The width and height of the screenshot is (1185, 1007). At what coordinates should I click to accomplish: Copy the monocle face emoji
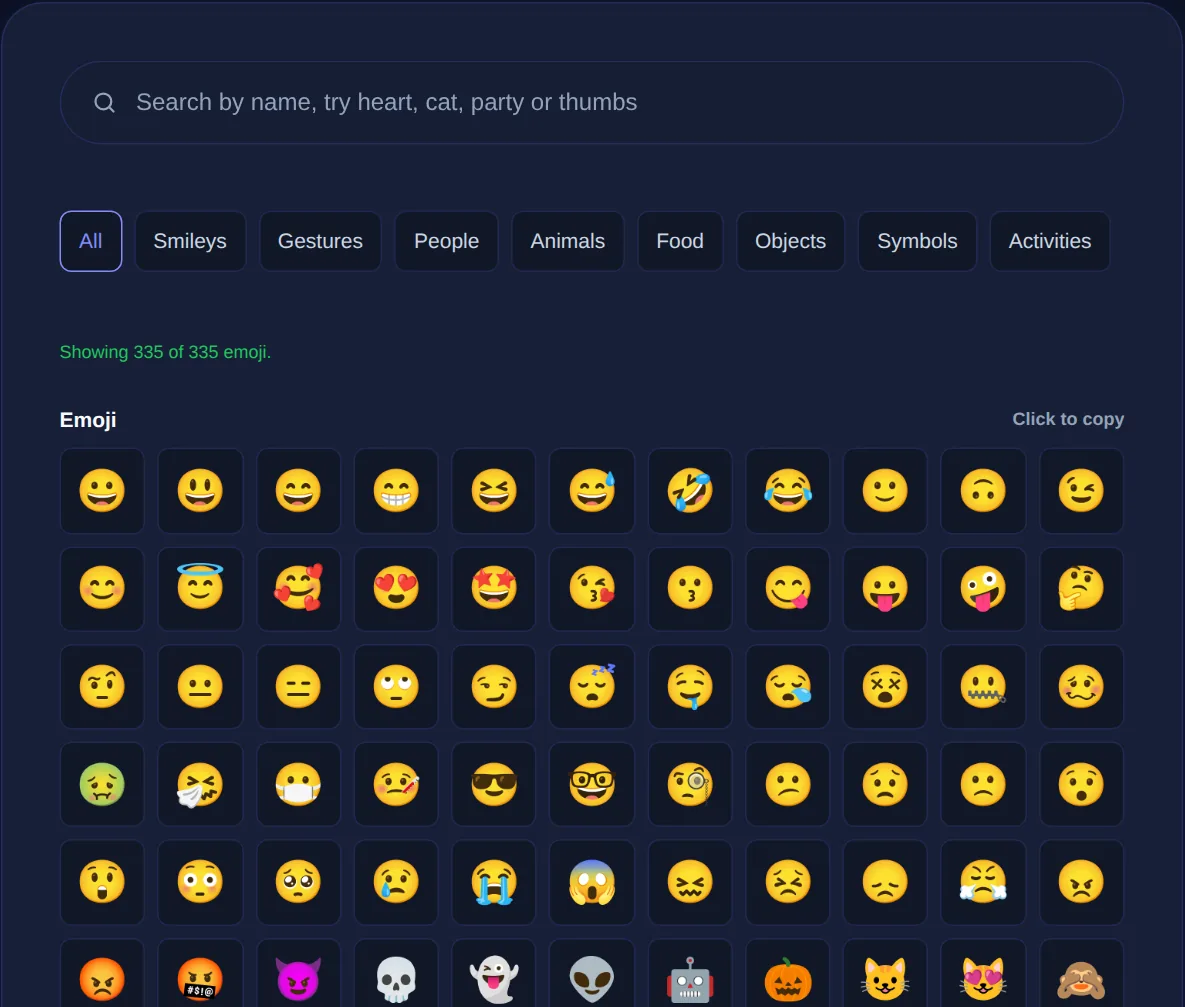(690, 784)
